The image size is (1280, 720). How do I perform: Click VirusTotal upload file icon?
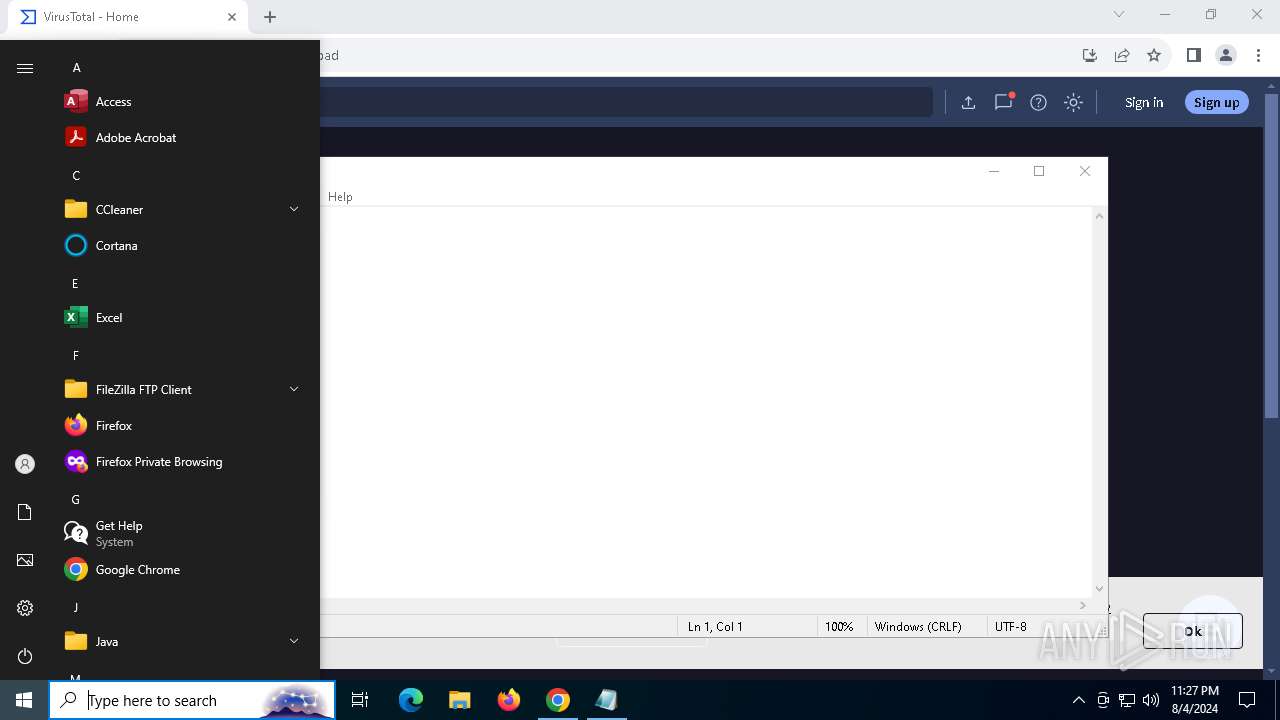pyautogui.click(x=968, y=102)
